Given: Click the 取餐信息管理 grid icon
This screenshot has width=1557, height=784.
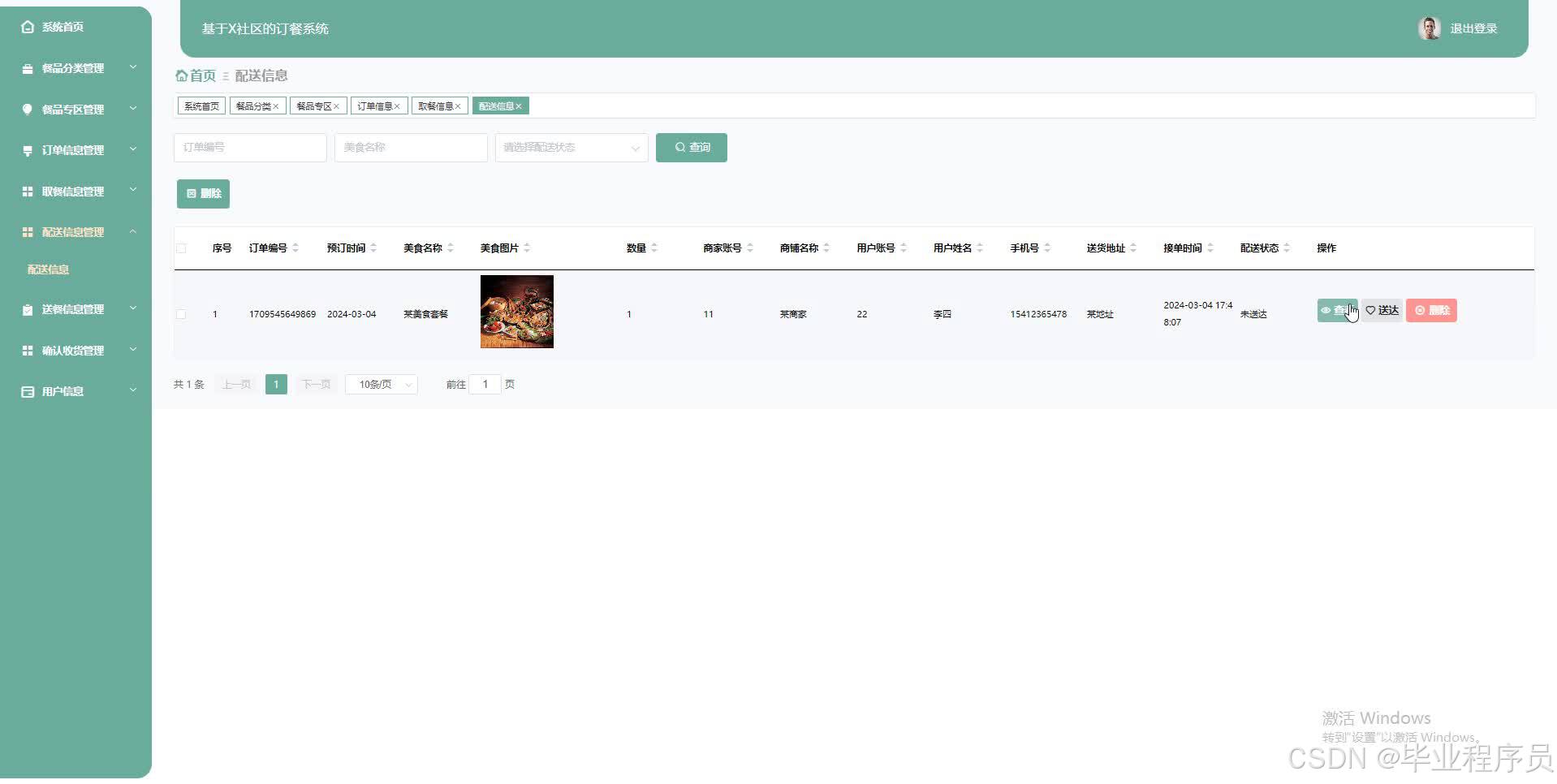Looking at the screenshot, I should click(28, 192).
